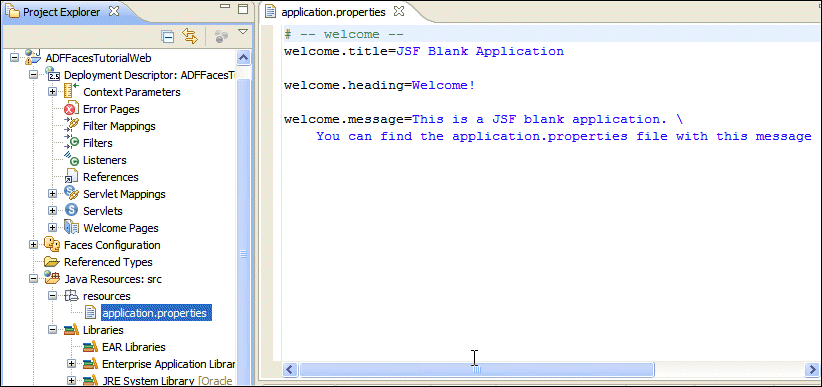Collapse the ADFFacesTutorialWeb project node
The image size is (822, 387).
[x=15, y=58]
